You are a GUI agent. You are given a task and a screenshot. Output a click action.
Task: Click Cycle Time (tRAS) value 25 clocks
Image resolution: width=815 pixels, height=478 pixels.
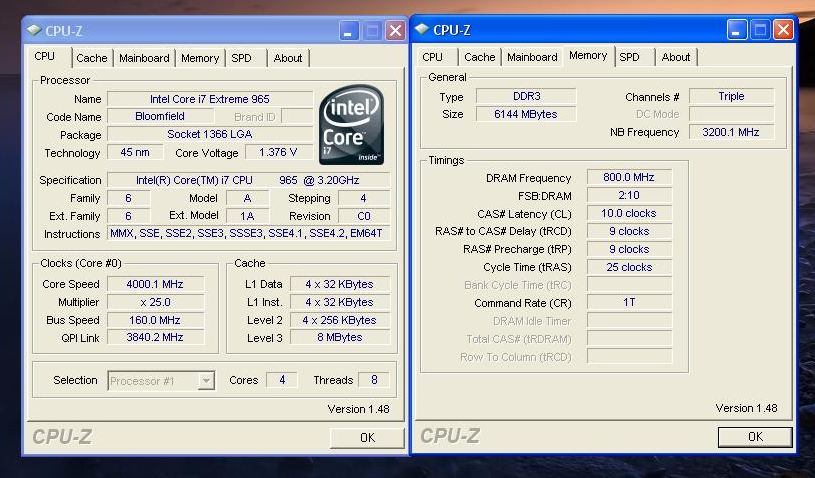[629, 267]
